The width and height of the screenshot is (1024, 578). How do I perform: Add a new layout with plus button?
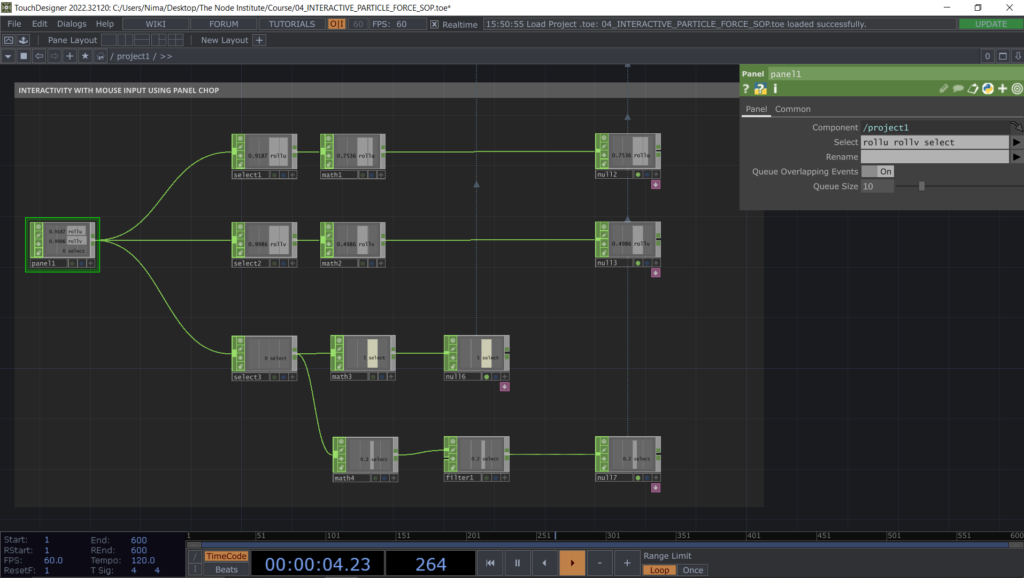259,40
